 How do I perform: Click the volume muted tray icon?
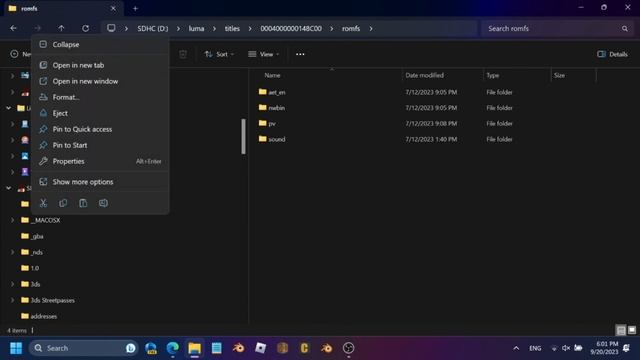[x=566, y=348]
